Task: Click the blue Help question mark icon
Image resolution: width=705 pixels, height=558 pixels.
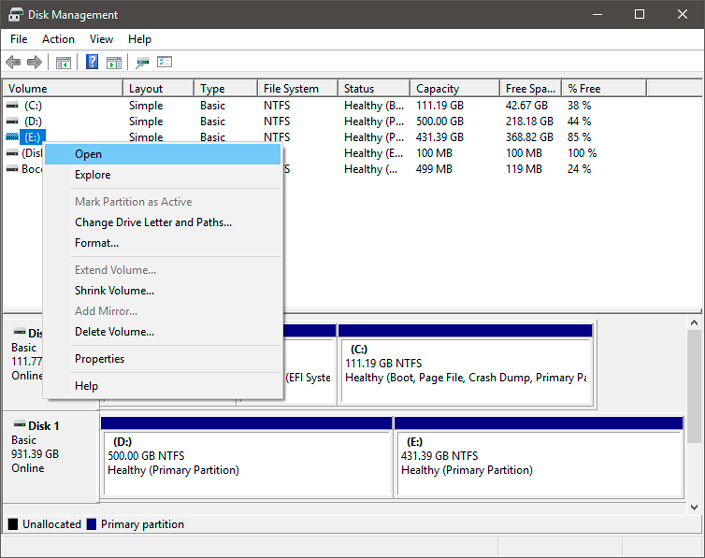Action: pyautogui.click(x=92, y=62)
